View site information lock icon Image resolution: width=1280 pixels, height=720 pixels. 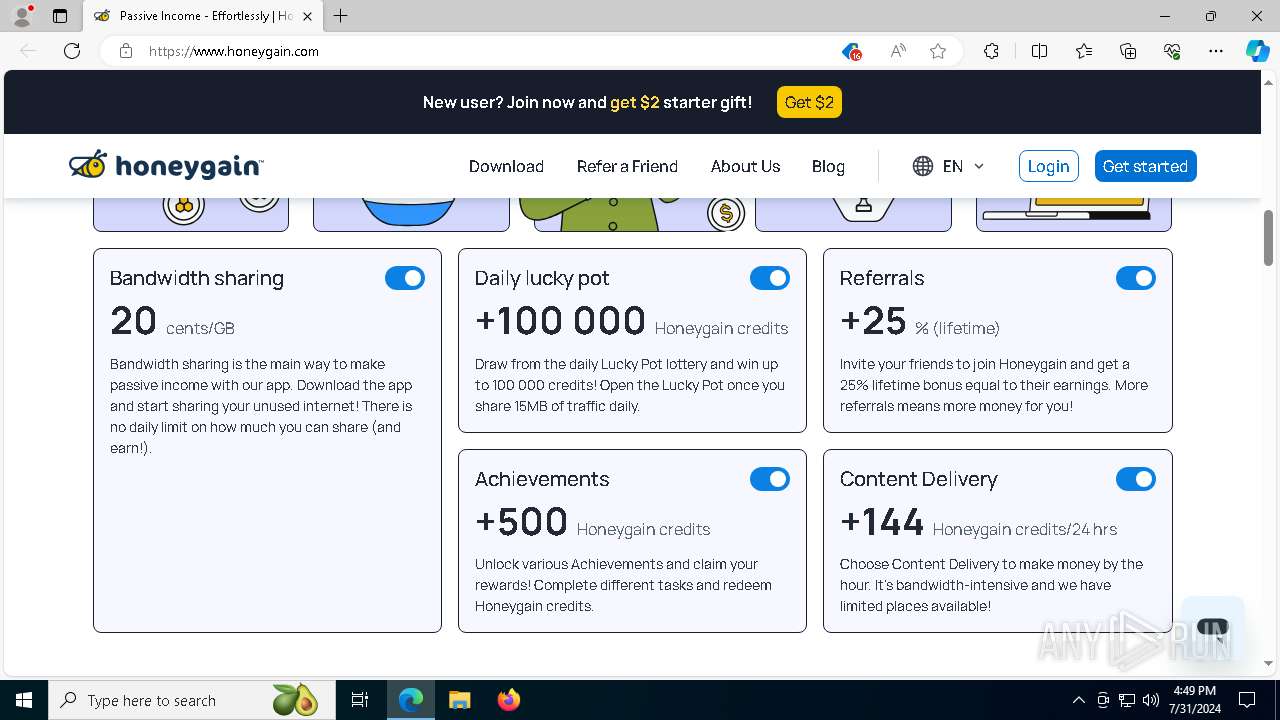126,51
